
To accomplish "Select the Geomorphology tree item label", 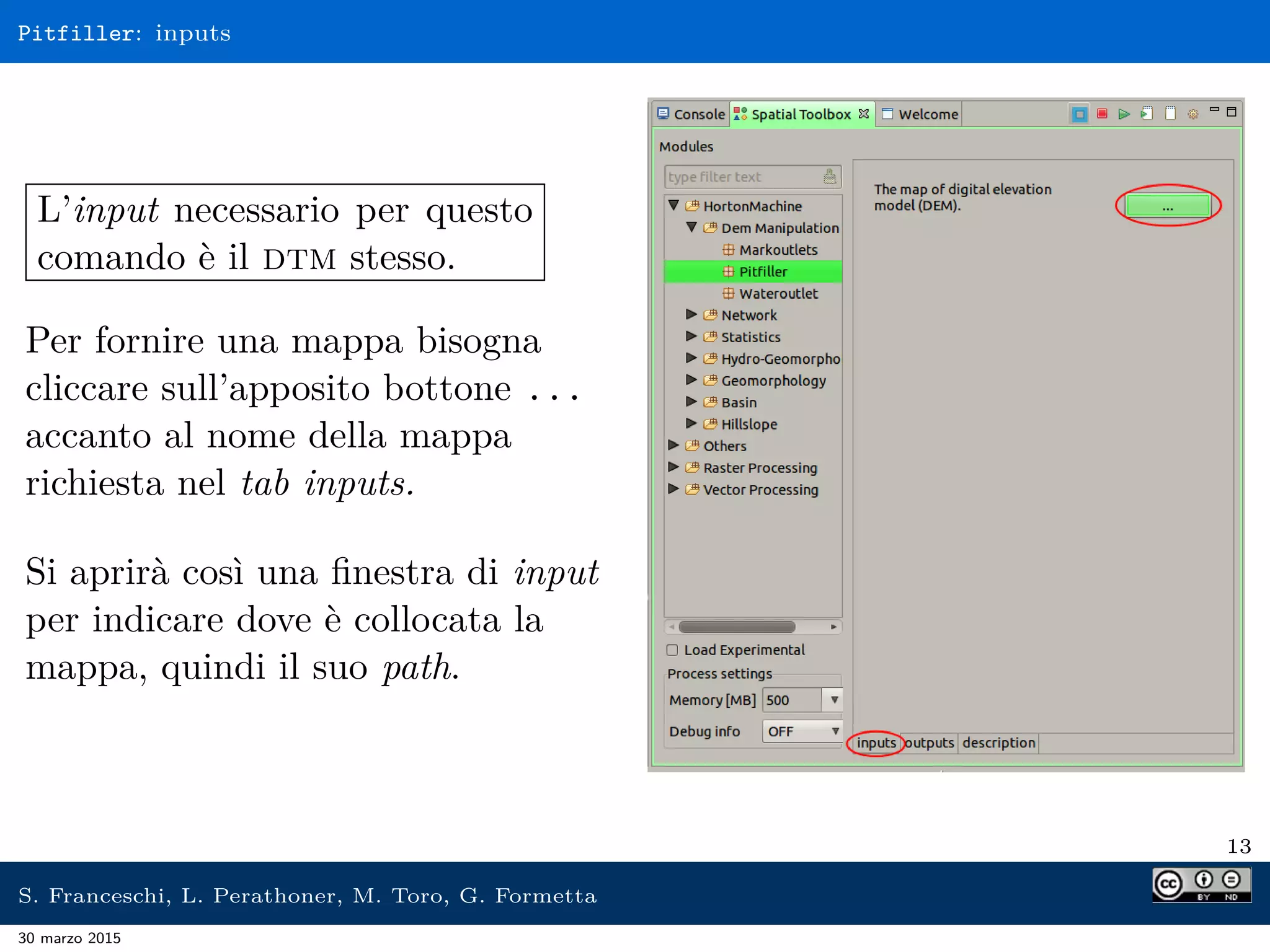I will pyautogui.click(x=773, y=381).
